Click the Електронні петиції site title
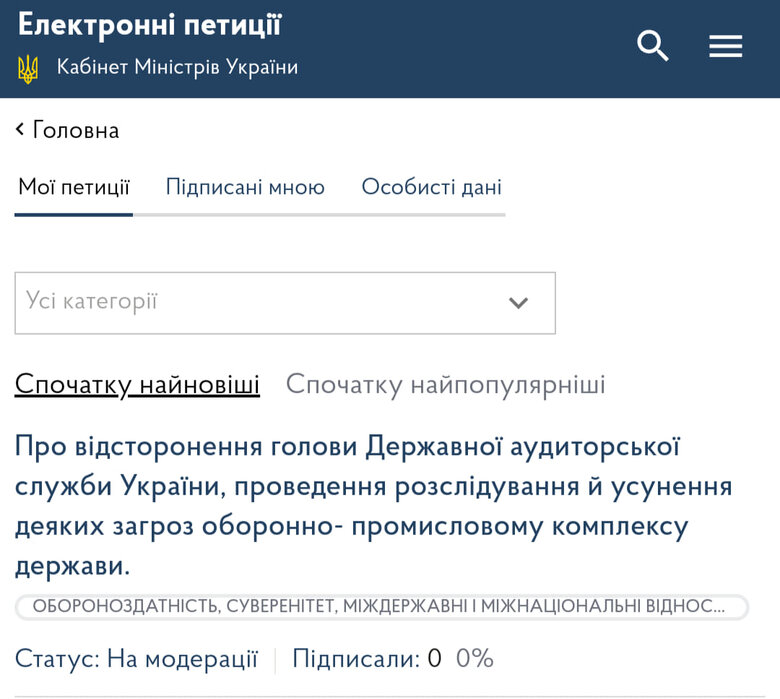 (x=150, y=25)
